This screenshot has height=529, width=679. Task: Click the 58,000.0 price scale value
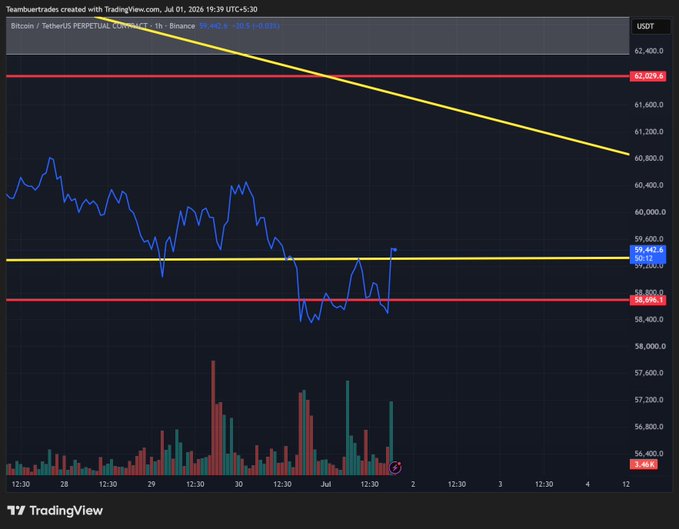point(650,346)
